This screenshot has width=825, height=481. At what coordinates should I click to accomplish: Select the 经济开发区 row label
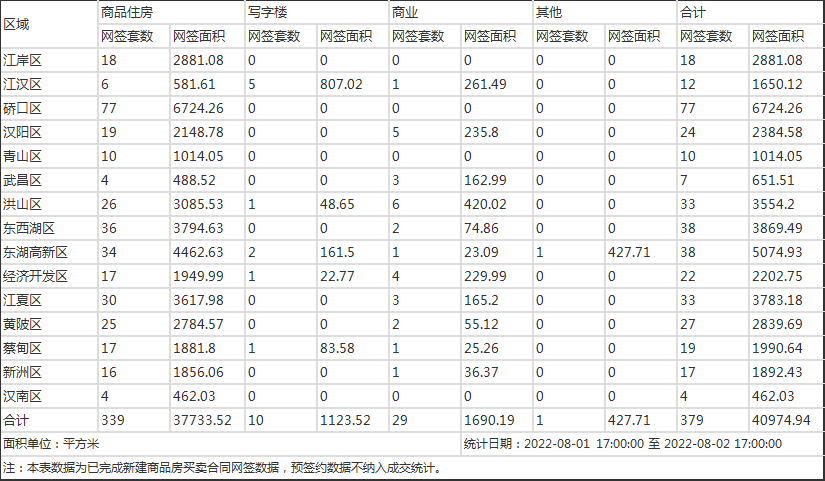35,276
